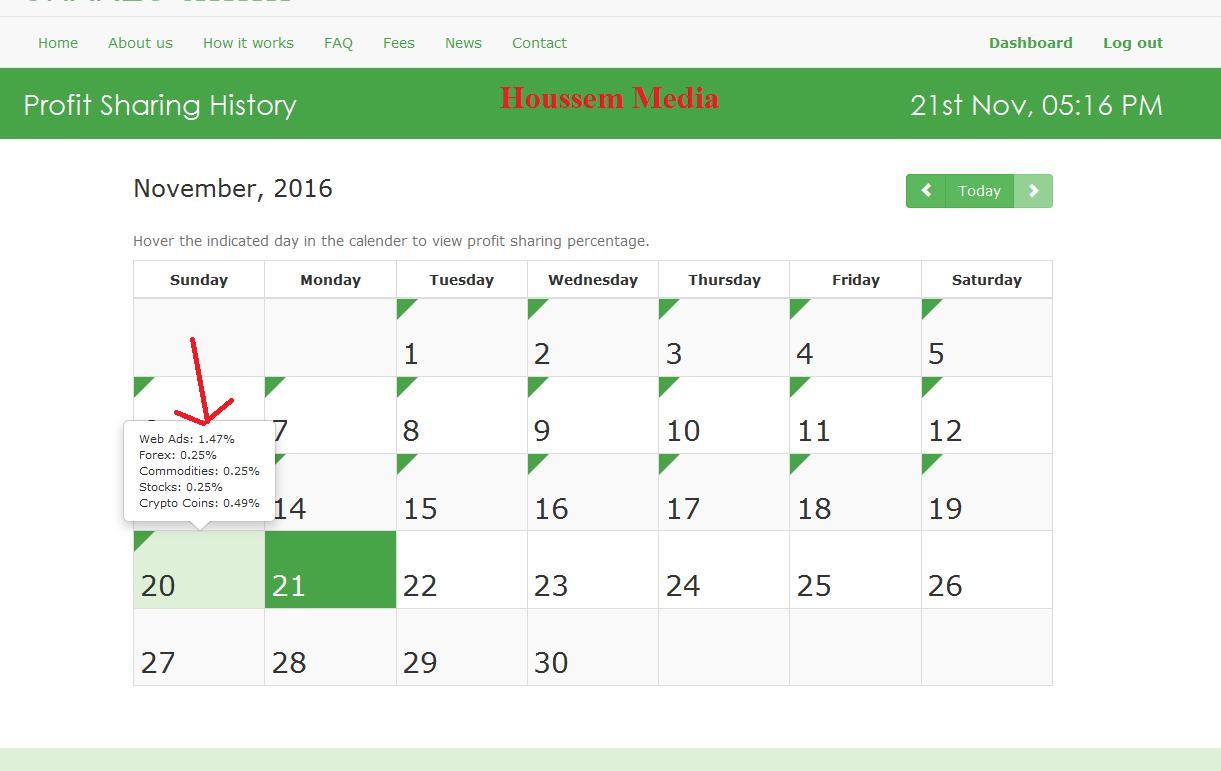
Task: Open How it works page
Action: [x=248, y=43]
